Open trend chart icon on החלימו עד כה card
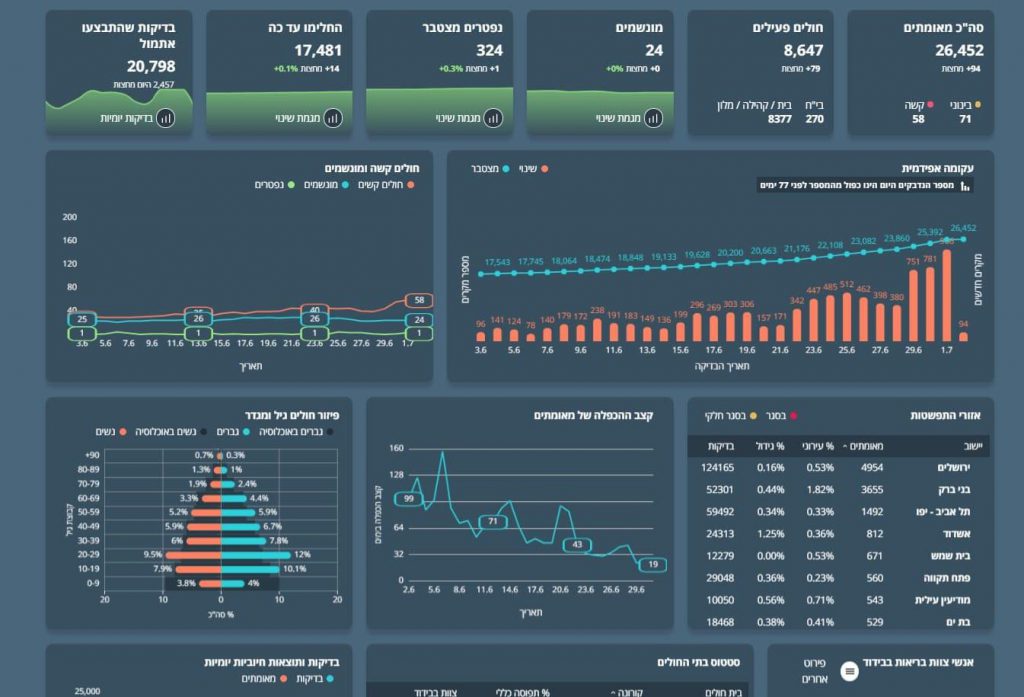Screen dimensions: 1024x697 pyautogui.click(x=333, y=118)
